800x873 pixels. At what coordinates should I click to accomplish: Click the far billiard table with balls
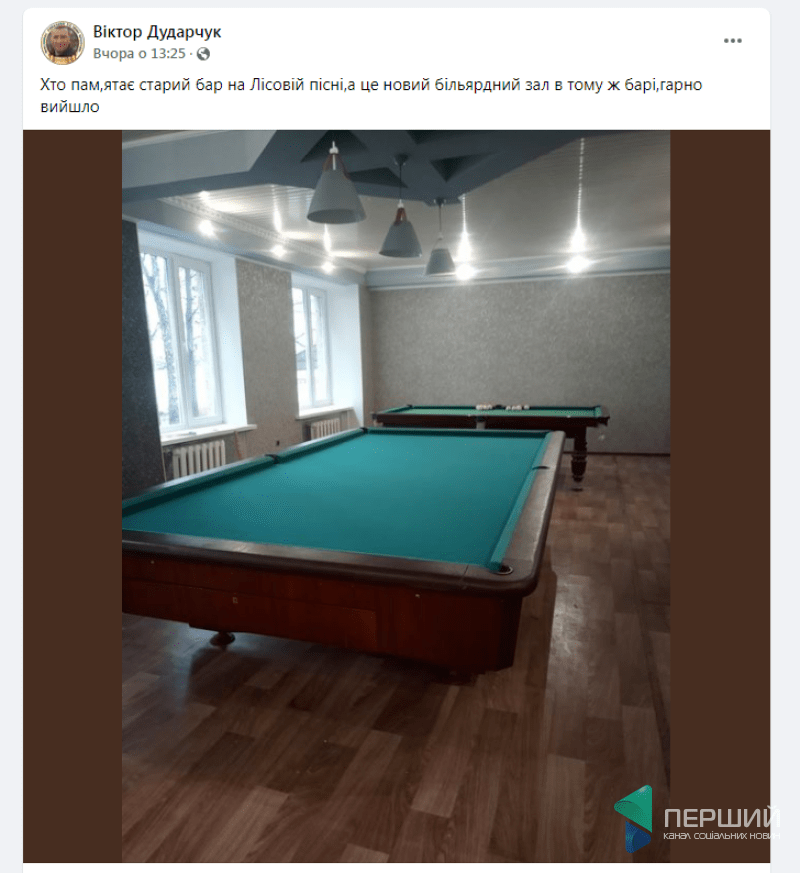coord(491,418)
